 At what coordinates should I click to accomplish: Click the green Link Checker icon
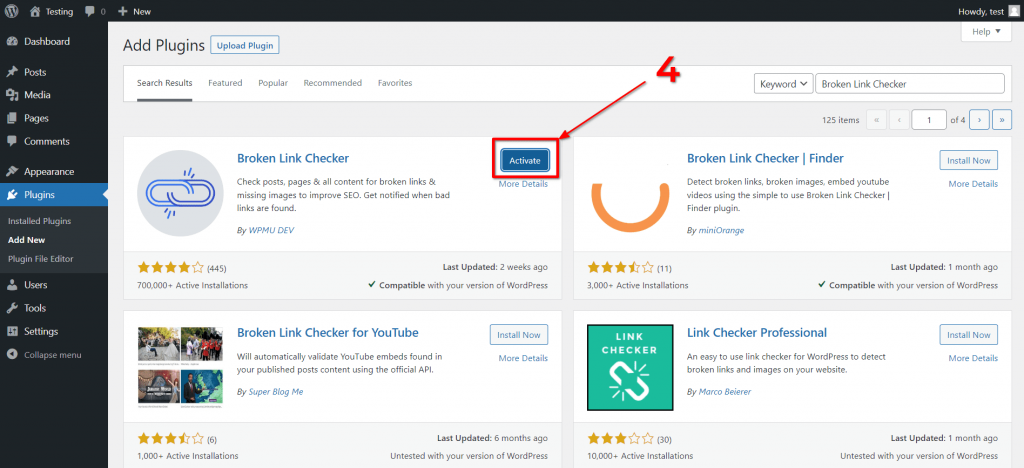[x=630, y=367]
